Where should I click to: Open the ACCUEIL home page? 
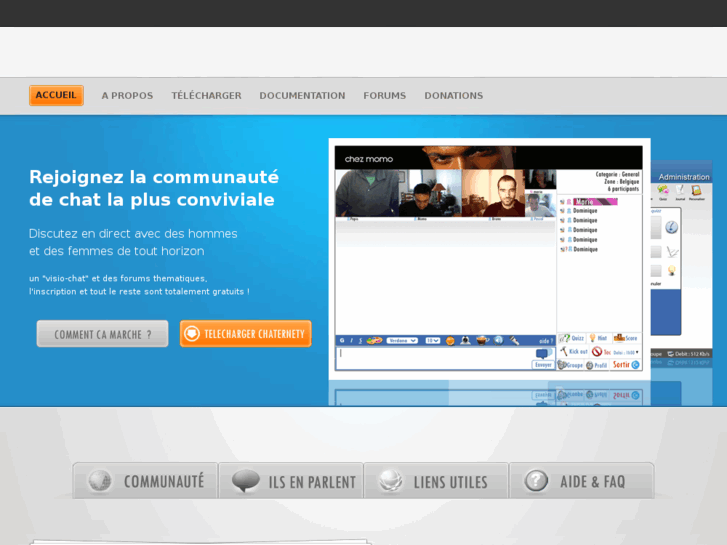tap(56, 95)
